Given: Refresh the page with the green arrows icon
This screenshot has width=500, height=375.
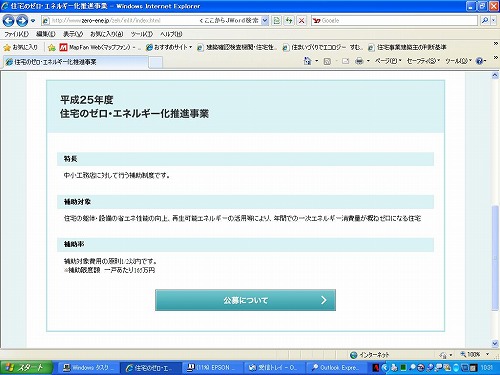Looking at the screenshot, I should pyautogui.click(x=289, y=21).
